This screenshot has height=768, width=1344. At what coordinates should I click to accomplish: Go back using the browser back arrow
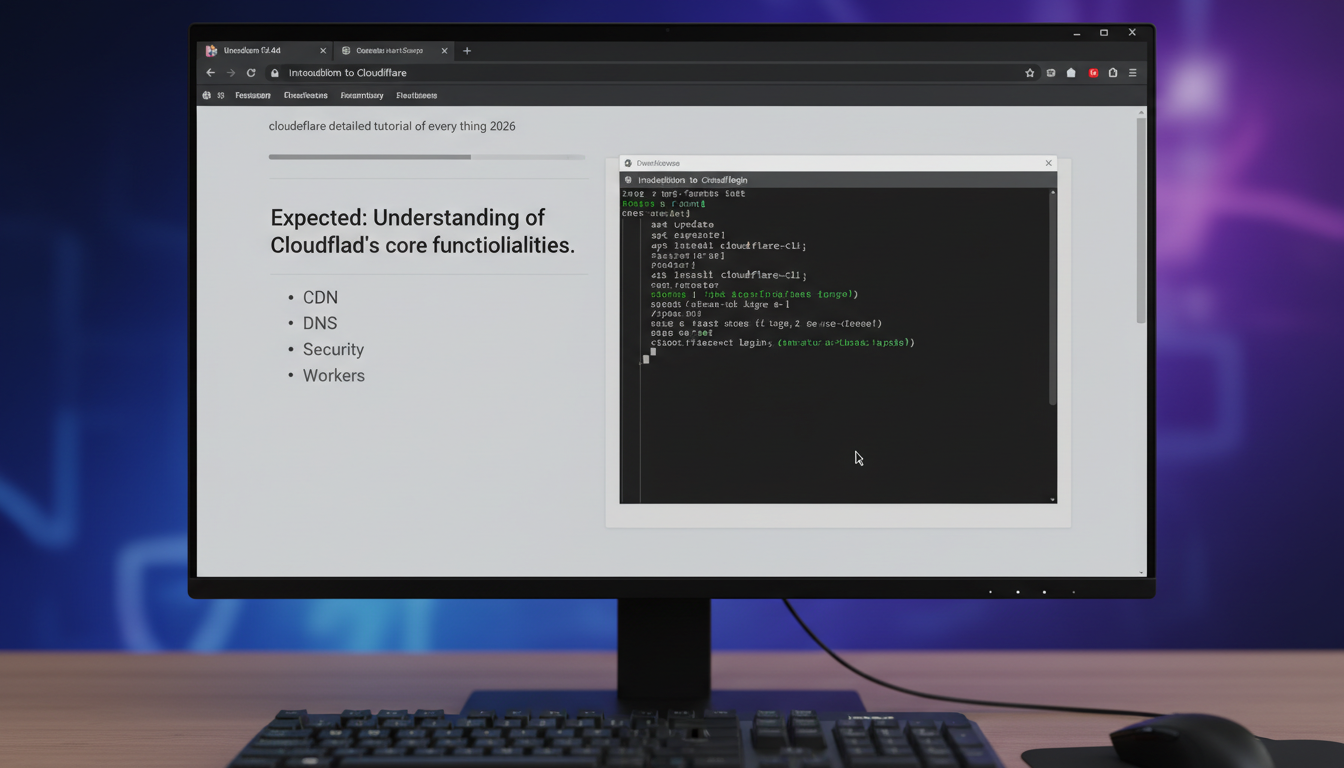pos(210,73)
